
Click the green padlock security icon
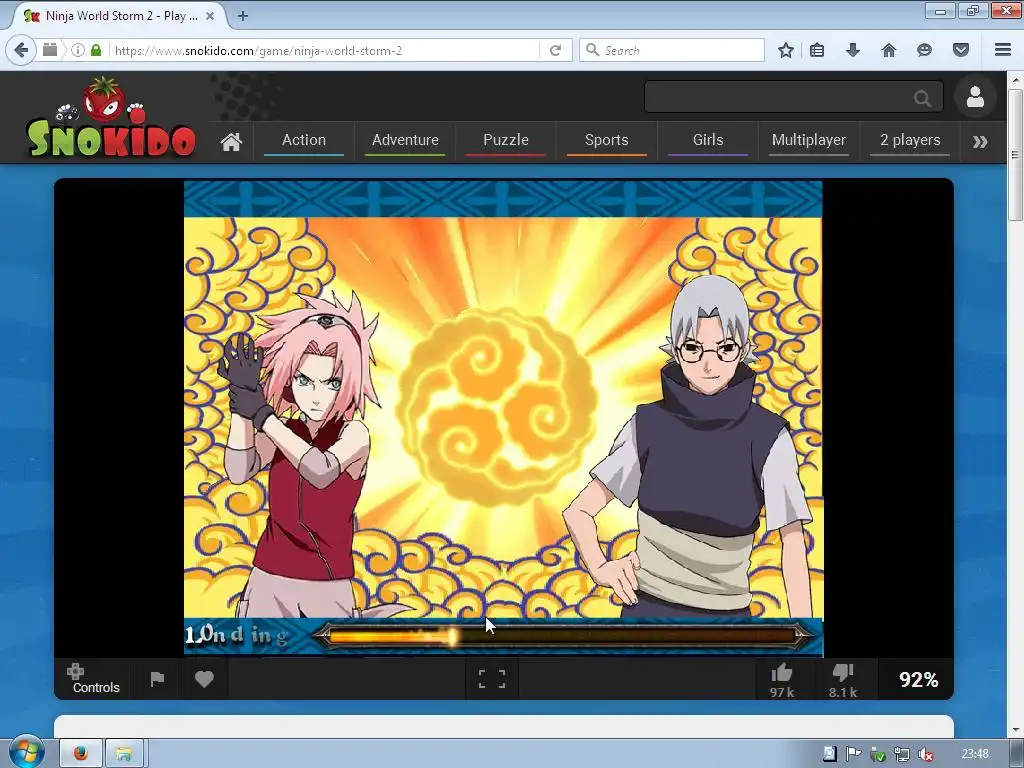point(96,50)
